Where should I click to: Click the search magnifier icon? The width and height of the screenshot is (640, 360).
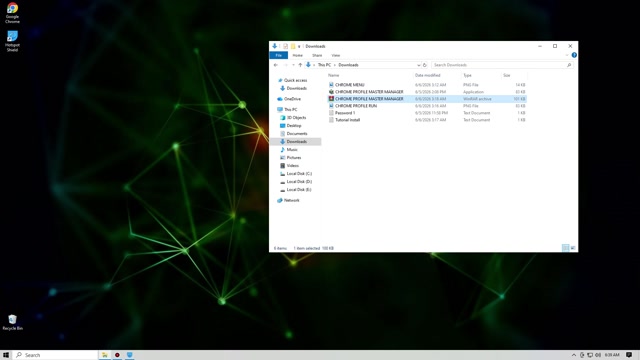click(x=569, y=65)
